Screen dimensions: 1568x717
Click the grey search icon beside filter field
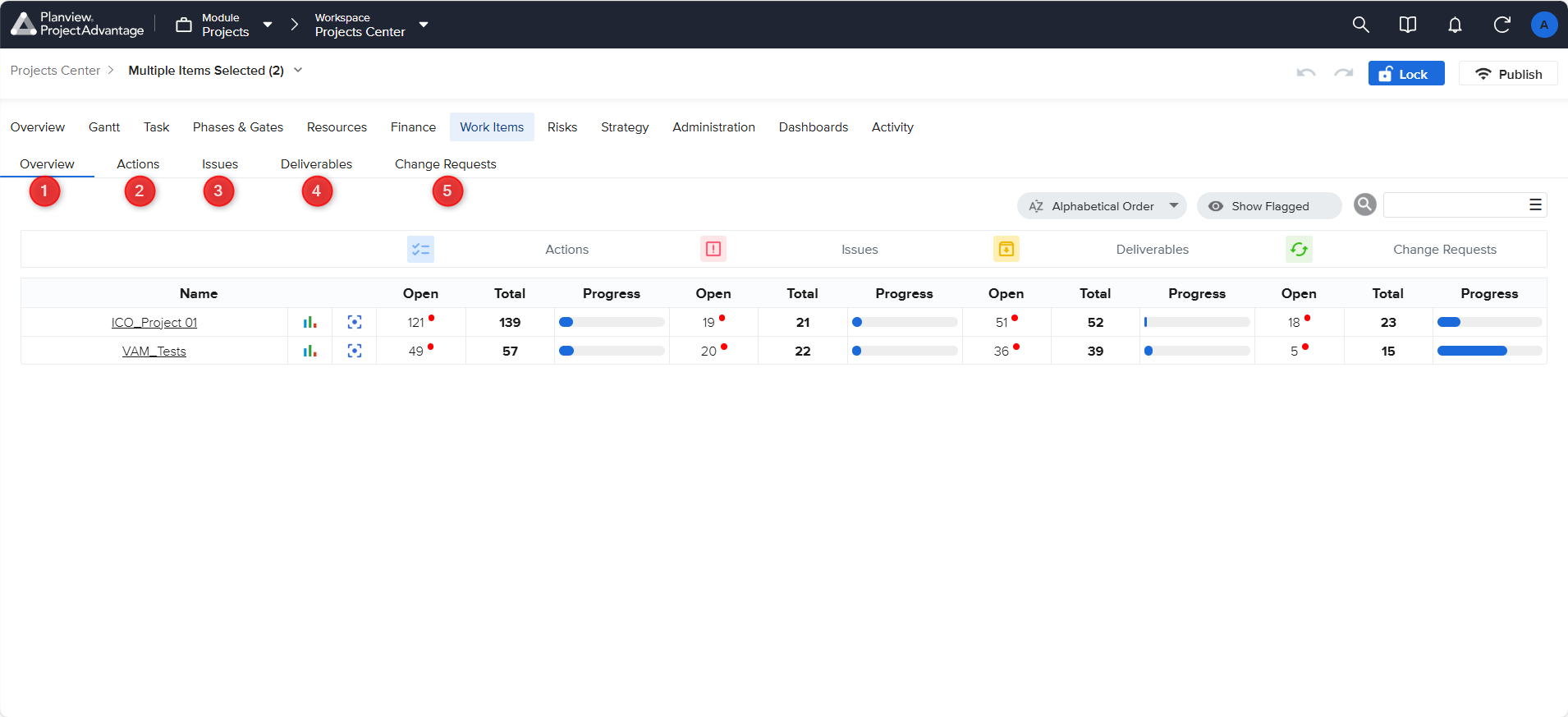pyautogui.click(x=1364, y=205)
